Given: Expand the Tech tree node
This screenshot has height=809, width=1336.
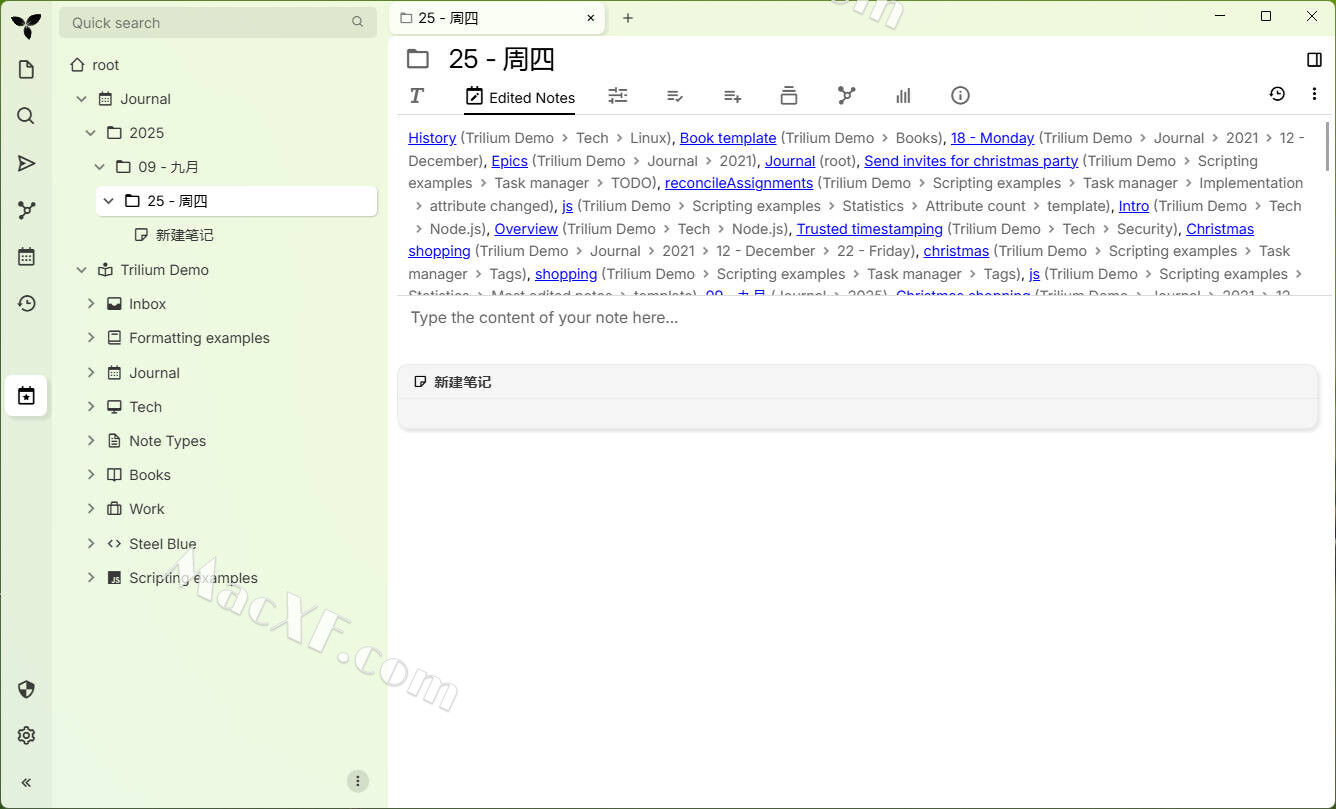Looking at the screenshot, I should click(91, 407).
